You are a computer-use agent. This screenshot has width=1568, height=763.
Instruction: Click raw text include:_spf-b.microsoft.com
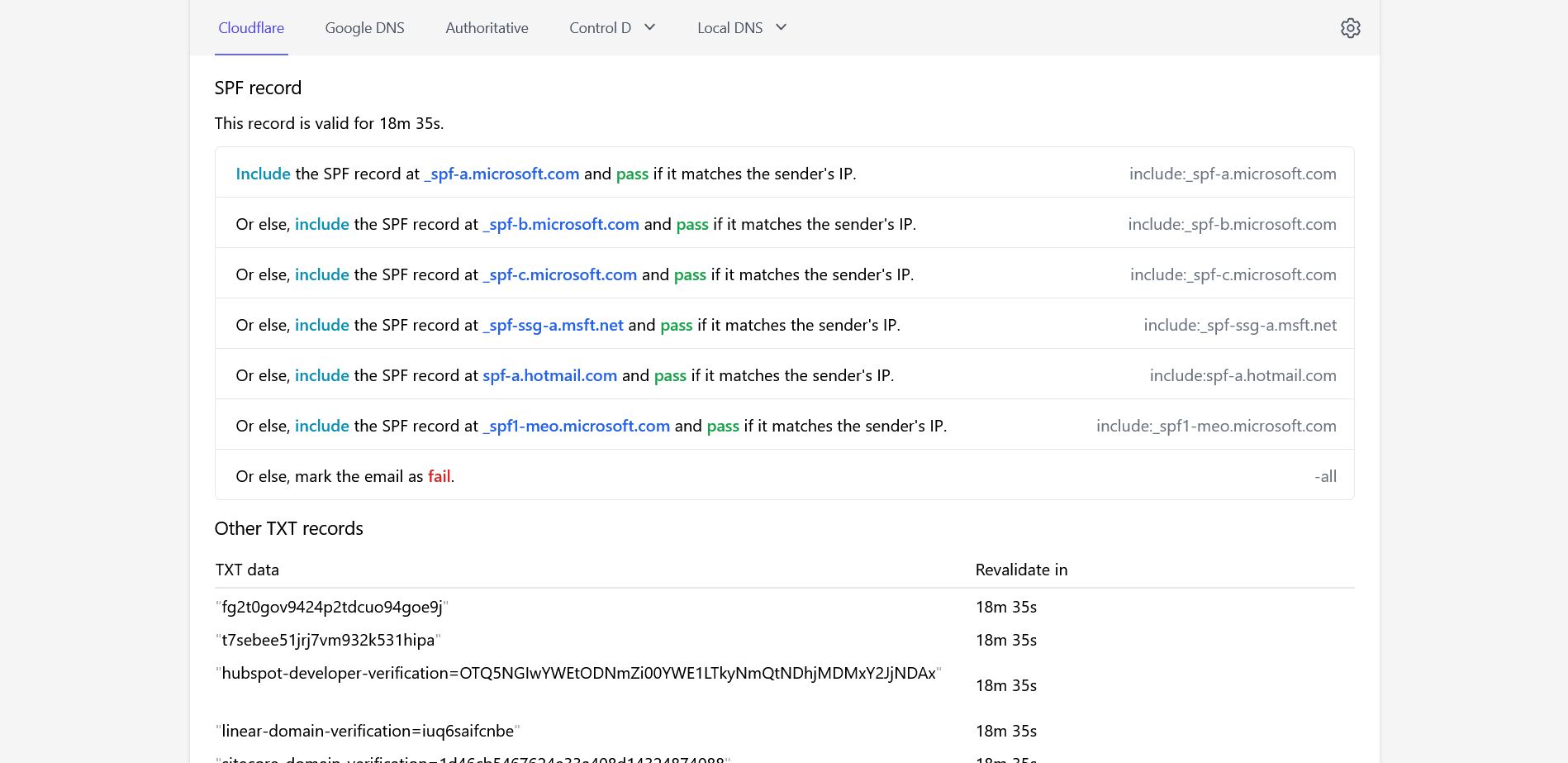coord(1232,224)
